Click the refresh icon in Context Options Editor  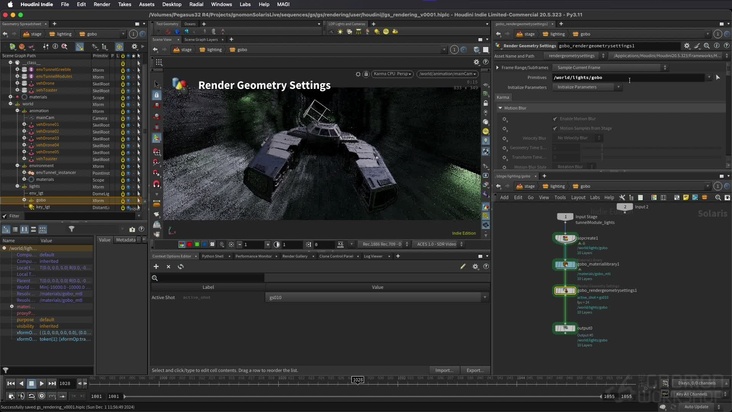tap(181, 266)
